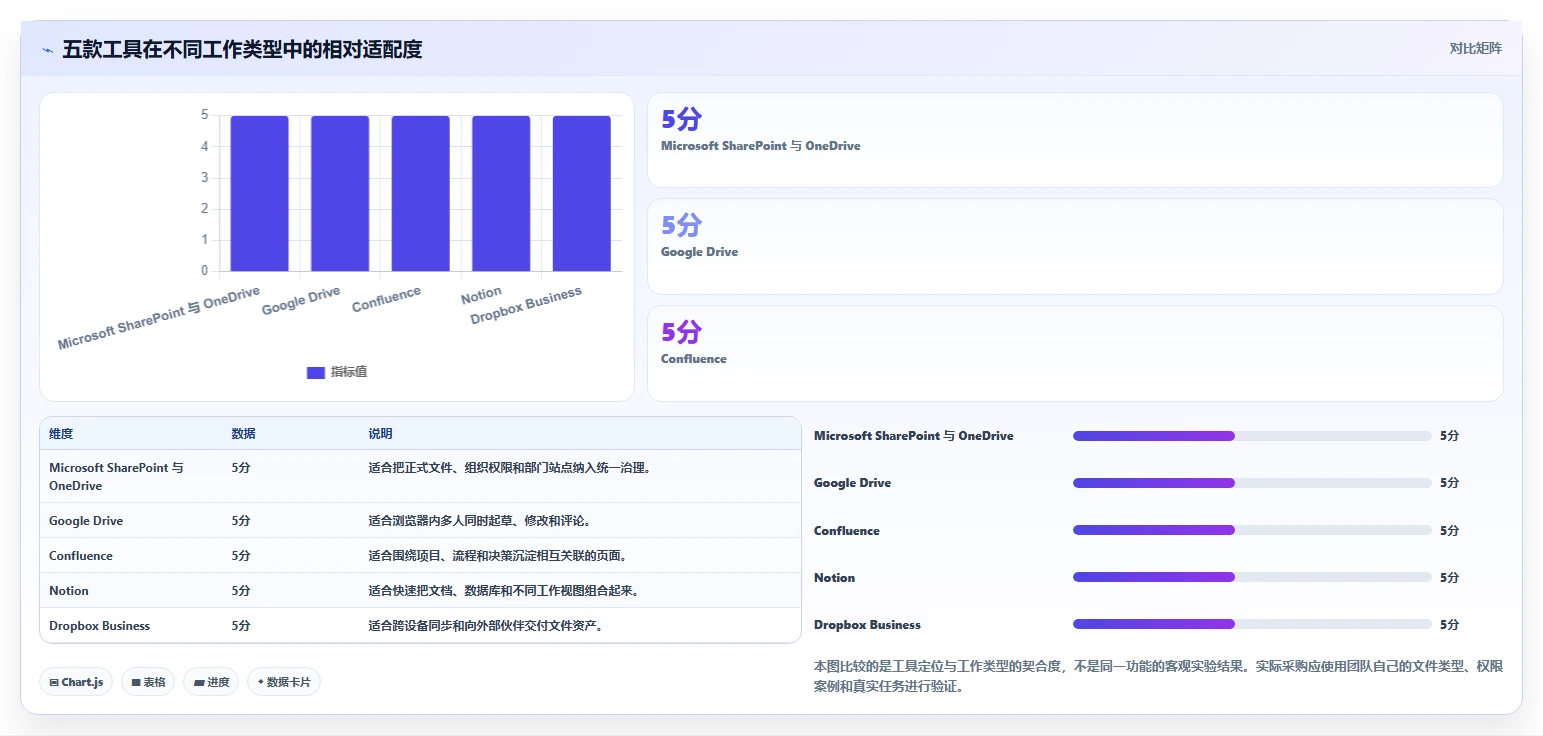Viewport: 1543px width, 736px height.
Task: Click the Microsoft SharePoint 与 OneDrive x-axis label
Action: click(159, 318)
